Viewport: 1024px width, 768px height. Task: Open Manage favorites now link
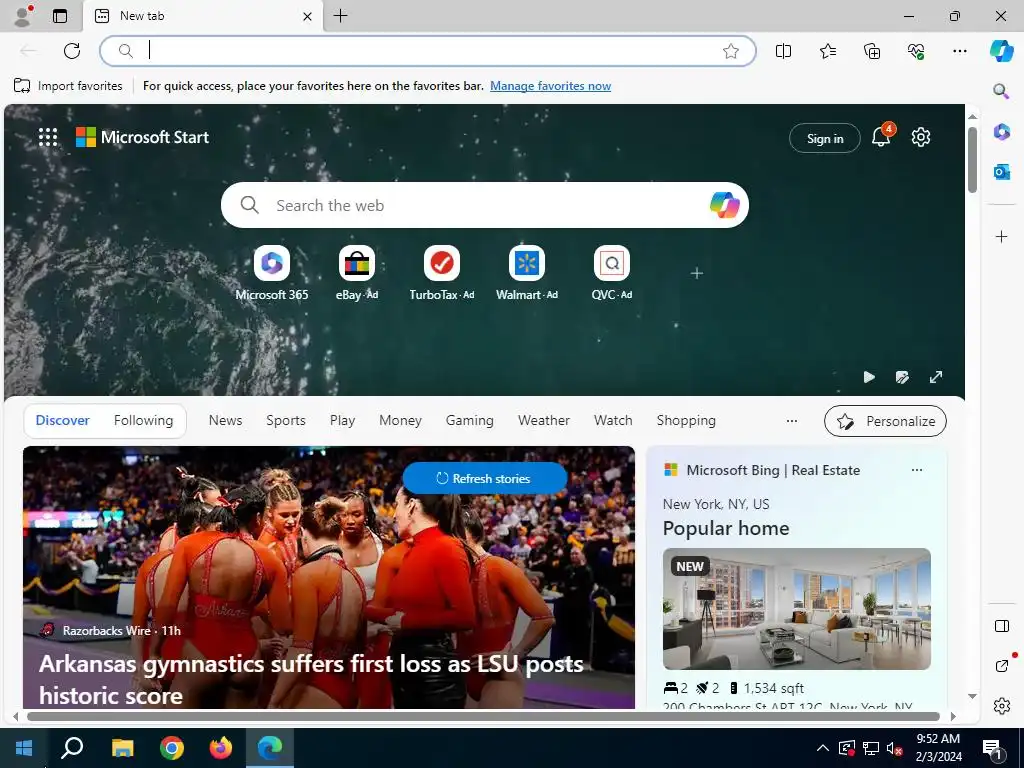coord(551,86)
